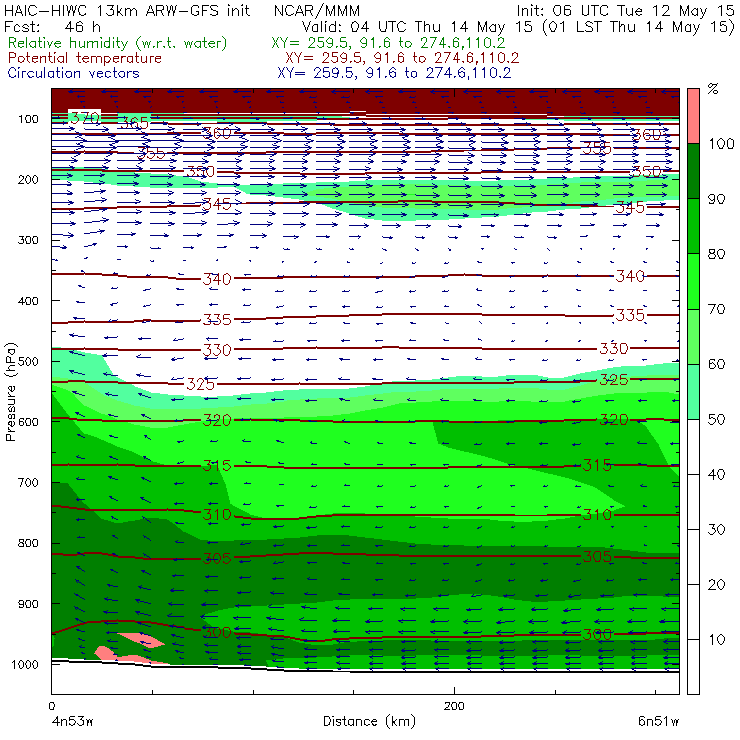Click the dark red band at plot top
The height and width of the screenshot is (740, 740).
click(365, 101)
